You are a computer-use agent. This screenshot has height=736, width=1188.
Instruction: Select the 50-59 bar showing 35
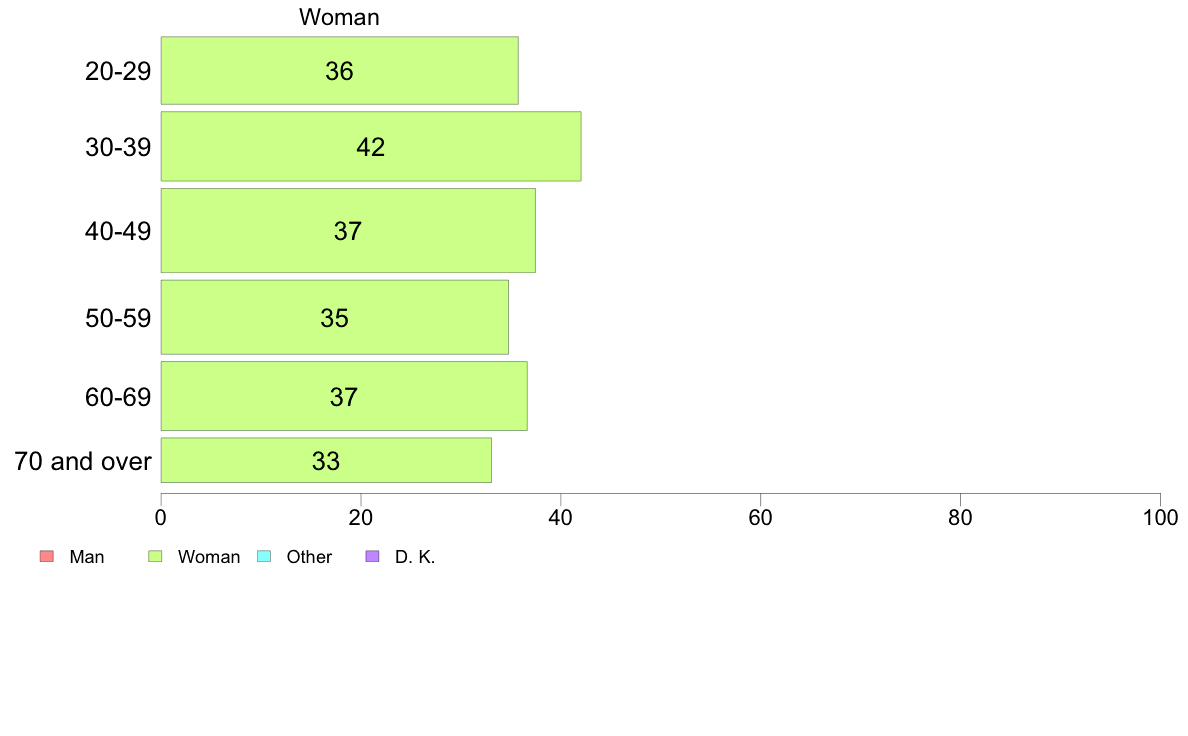point(334,318)
